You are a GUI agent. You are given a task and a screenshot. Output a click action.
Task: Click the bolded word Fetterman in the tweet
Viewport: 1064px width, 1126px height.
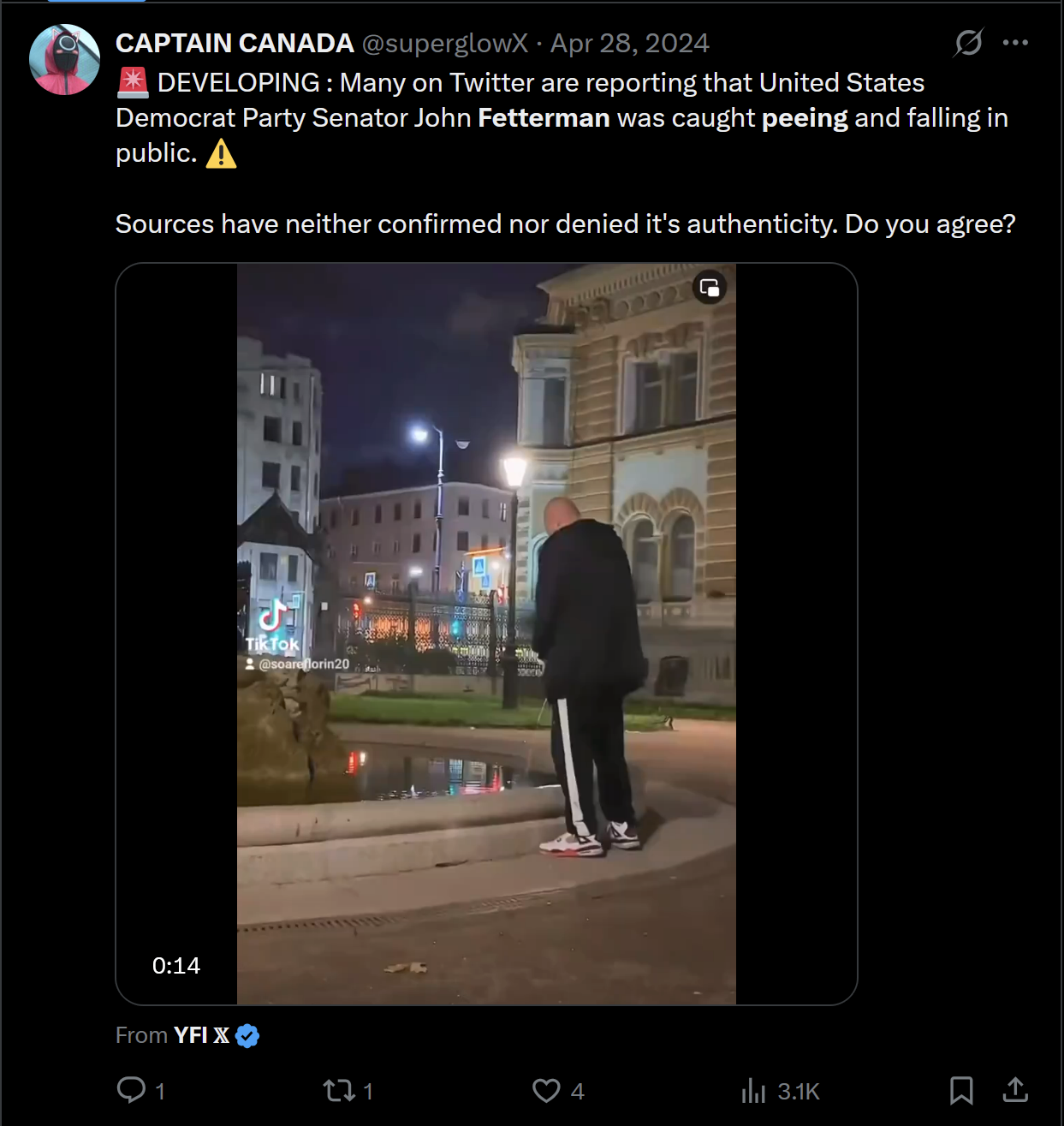pyautogui.click(x=544, y=117)
